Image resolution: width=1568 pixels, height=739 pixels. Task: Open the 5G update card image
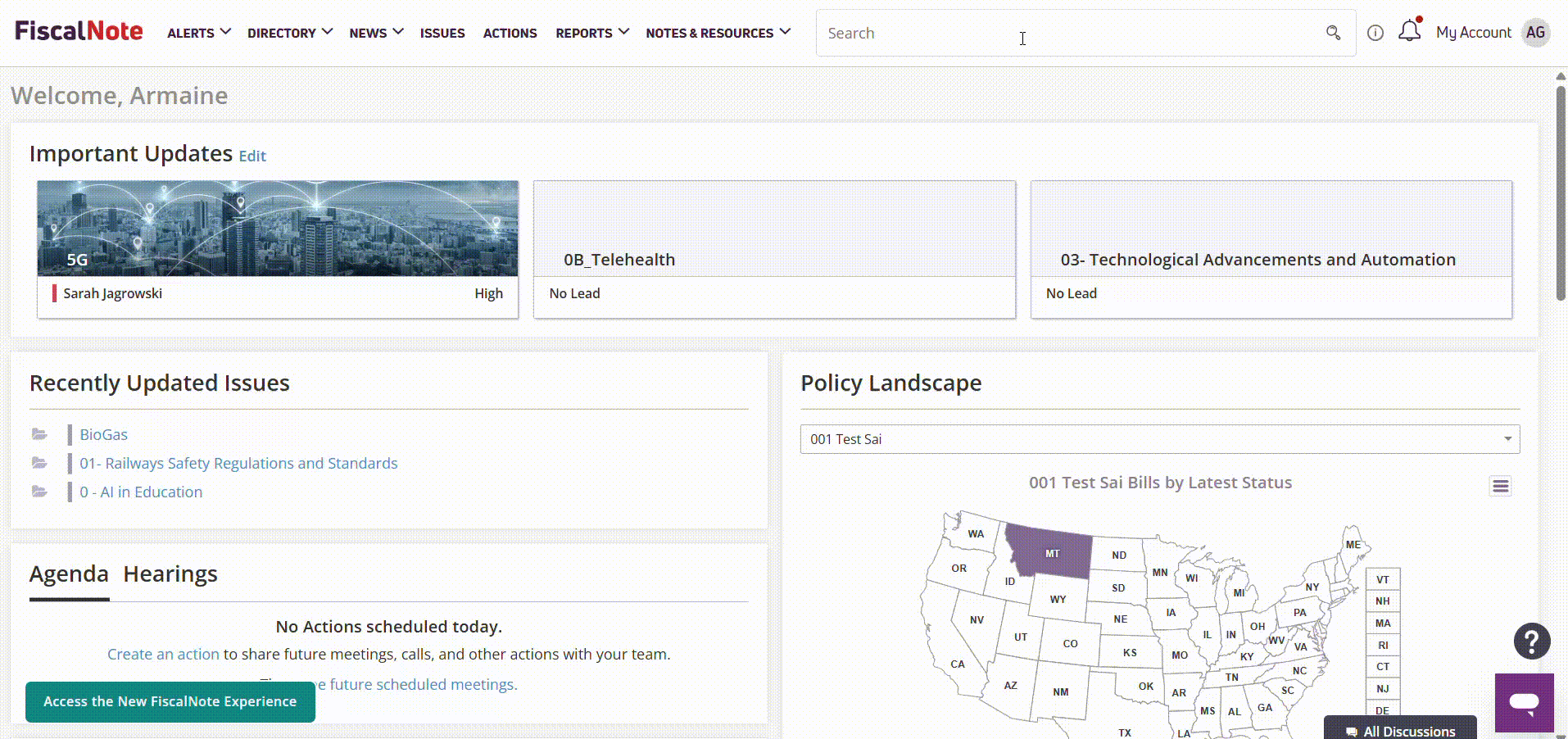278,229
